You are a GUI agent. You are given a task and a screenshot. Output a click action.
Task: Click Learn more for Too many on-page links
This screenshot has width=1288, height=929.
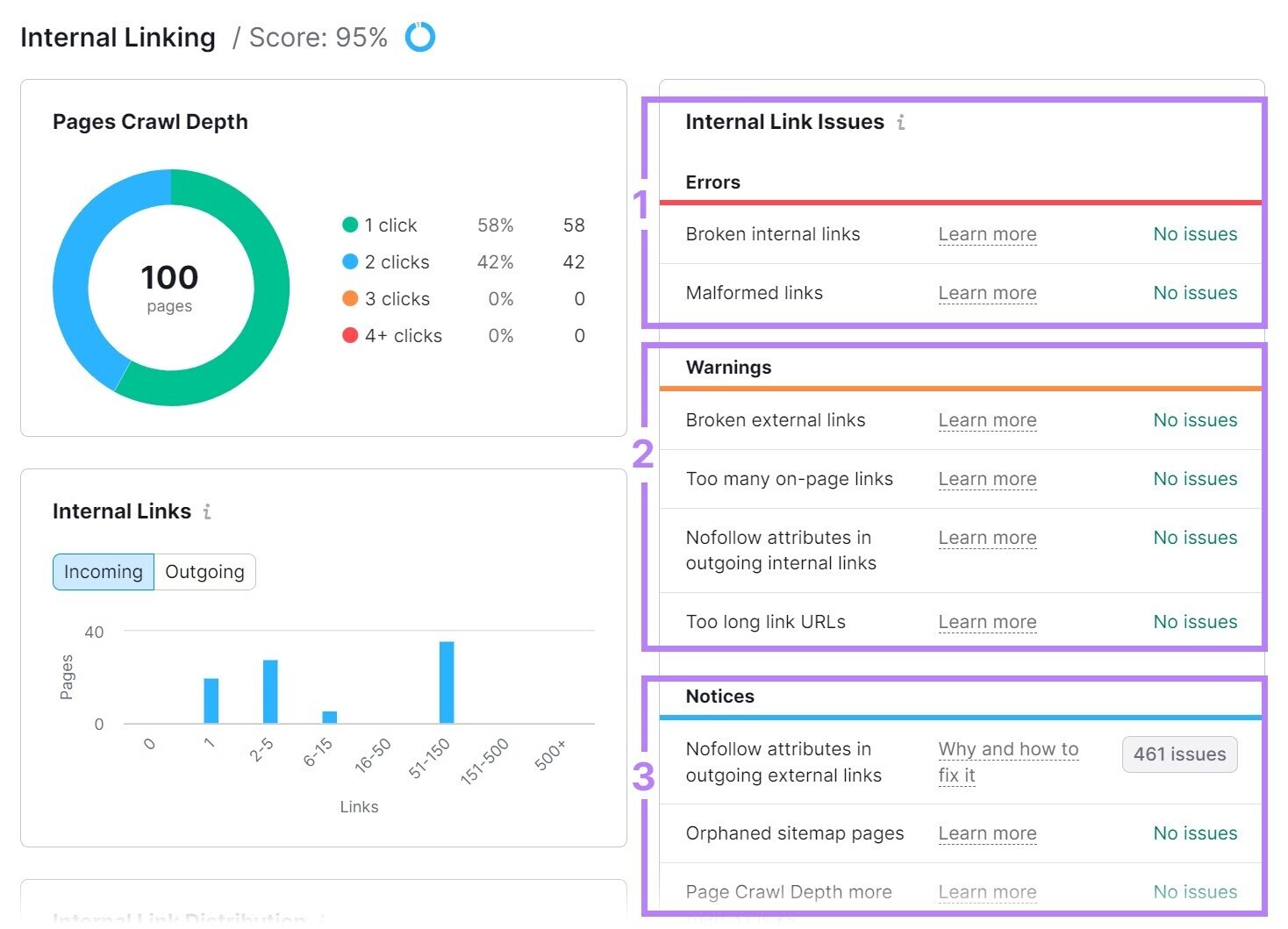pos(987,479)
